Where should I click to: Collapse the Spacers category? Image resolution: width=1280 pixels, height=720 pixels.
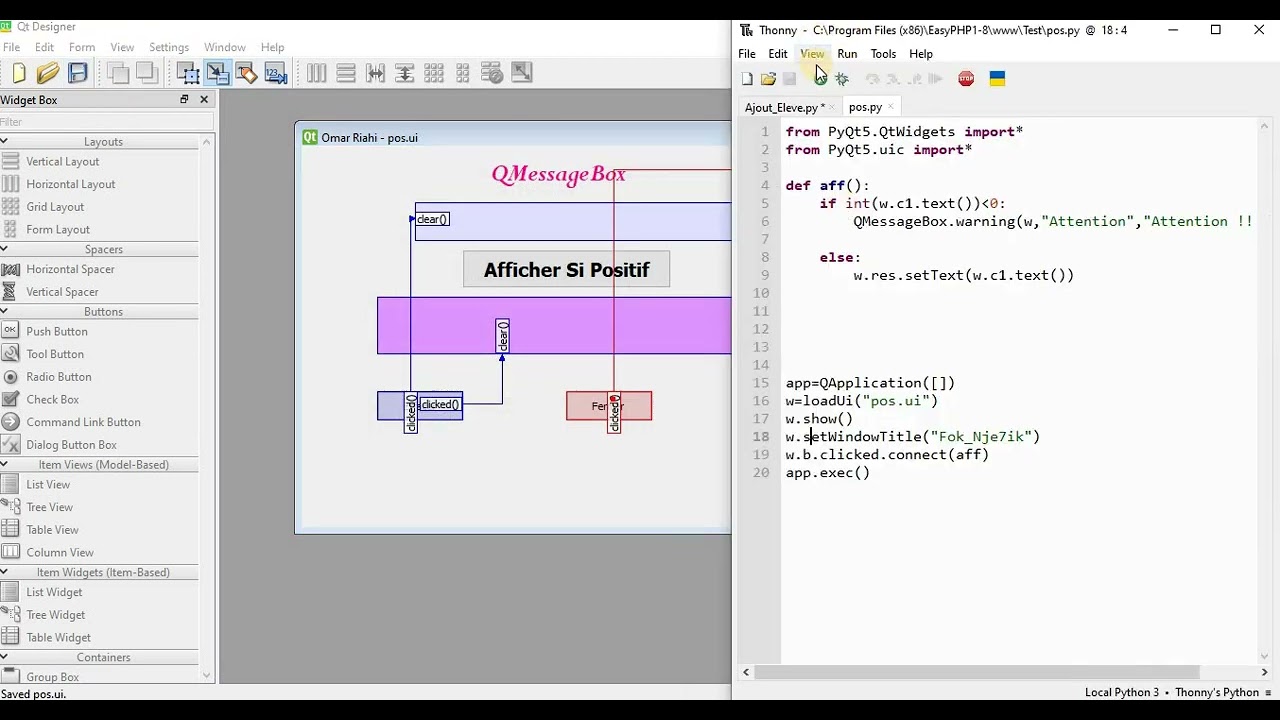pos(5,249)
